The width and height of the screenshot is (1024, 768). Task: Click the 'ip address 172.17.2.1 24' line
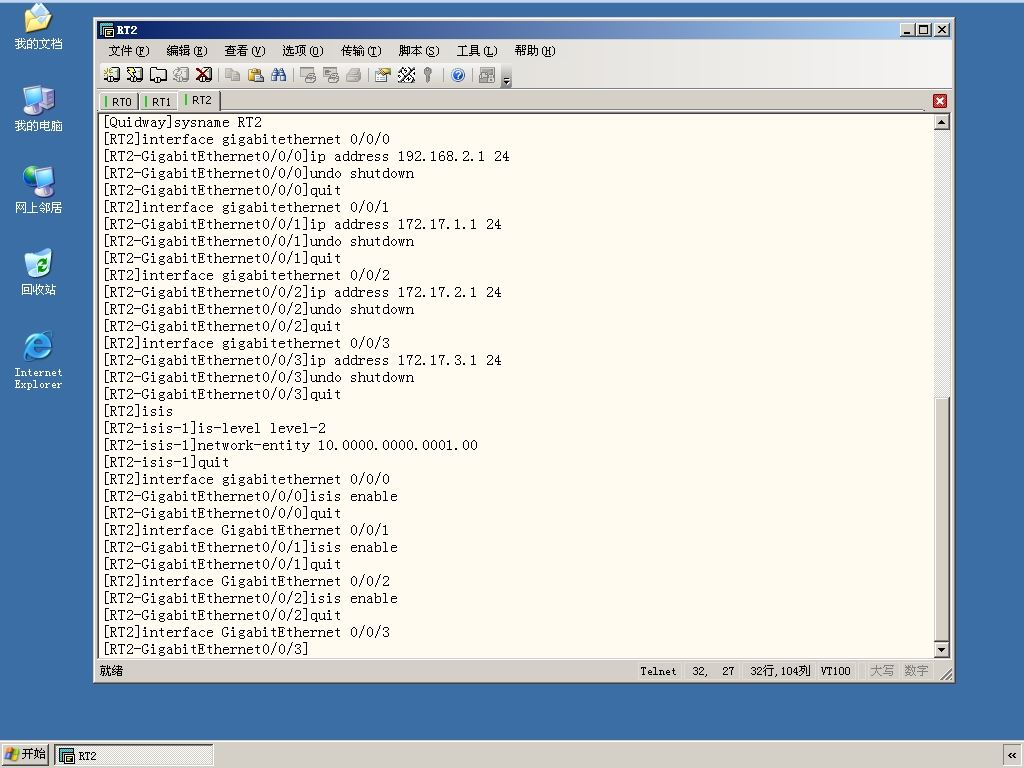[302, 292]
